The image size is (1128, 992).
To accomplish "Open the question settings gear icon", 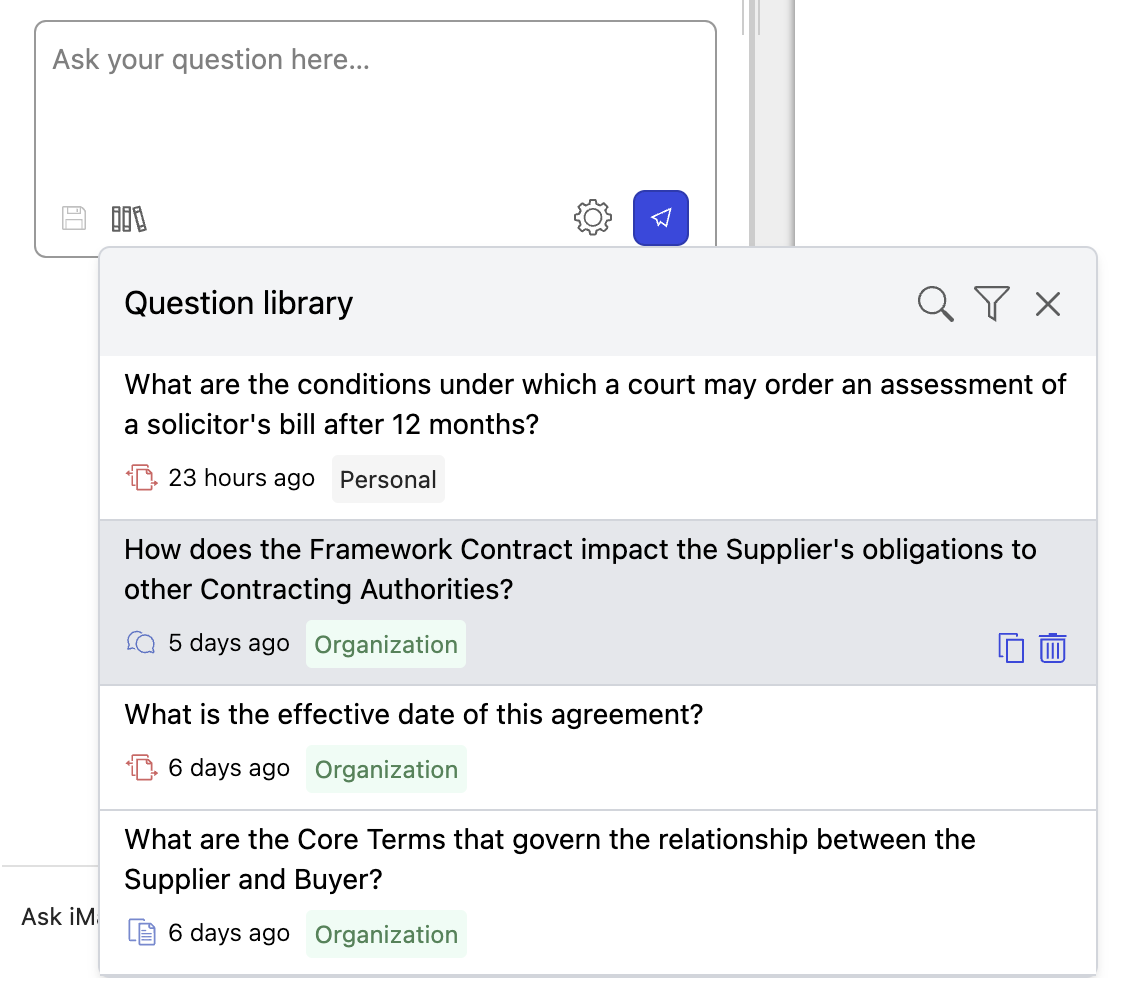I will click(x=593, y=217).
